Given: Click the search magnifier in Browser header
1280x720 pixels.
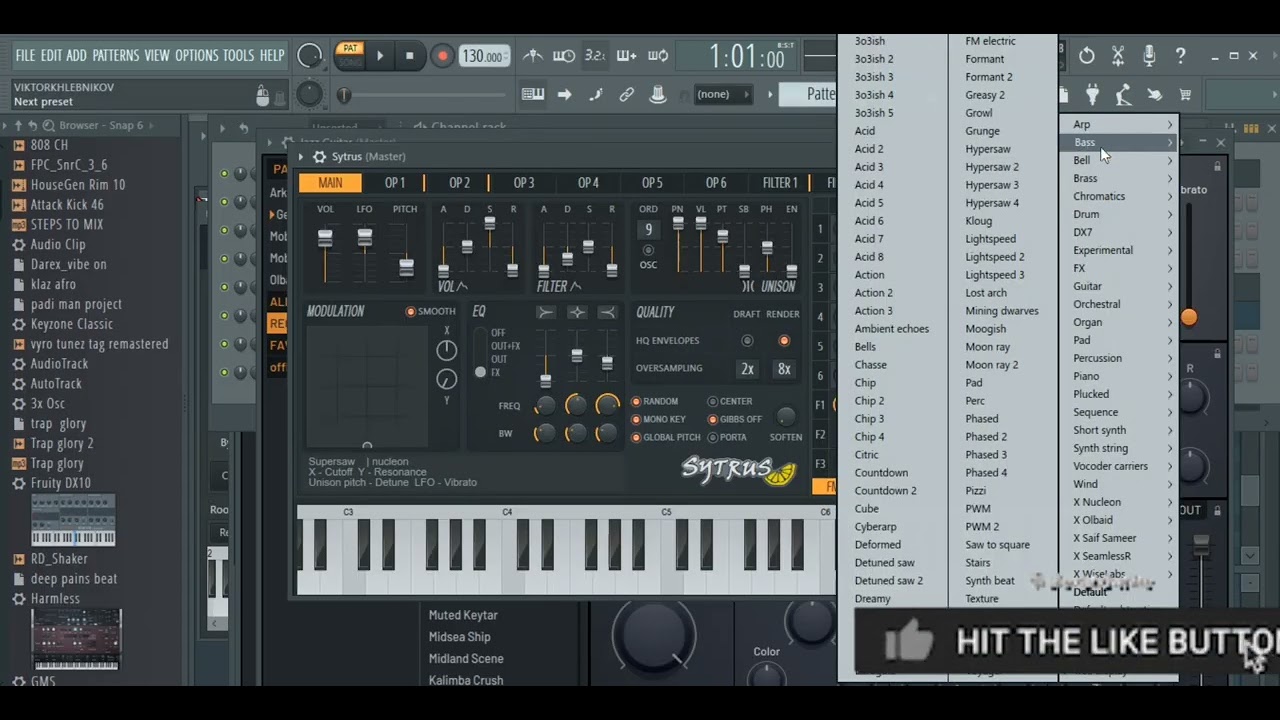Looking at the screenshot, I should pos(49,126).
